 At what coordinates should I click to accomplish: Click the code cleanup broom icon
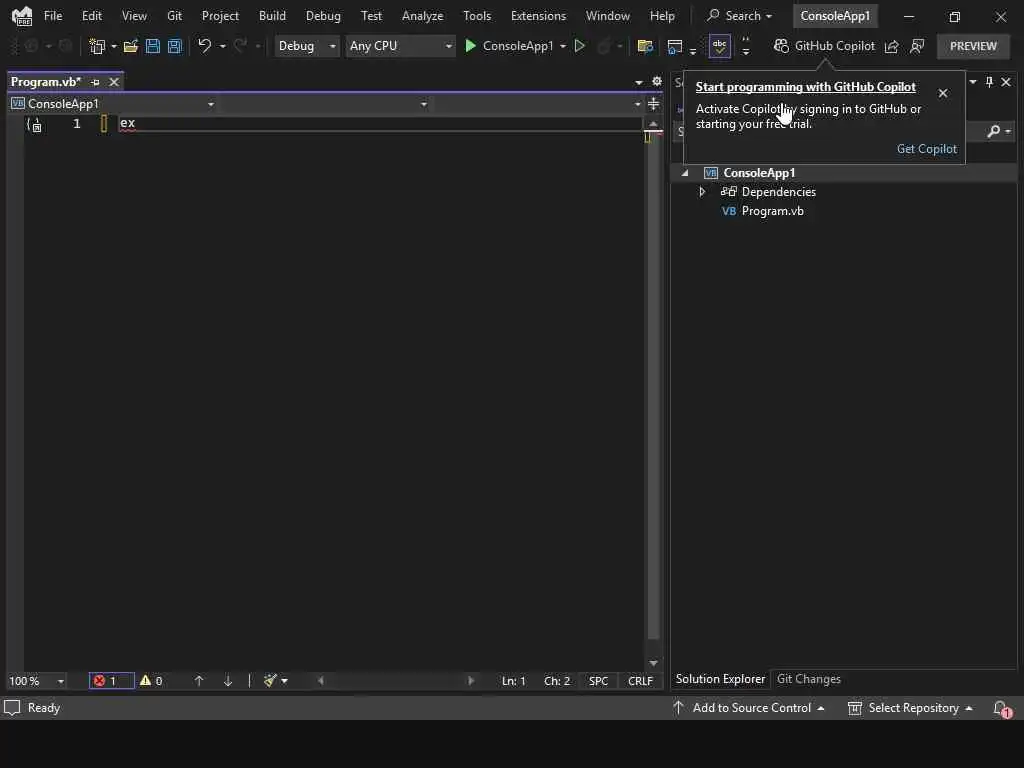tap(270, 680)
